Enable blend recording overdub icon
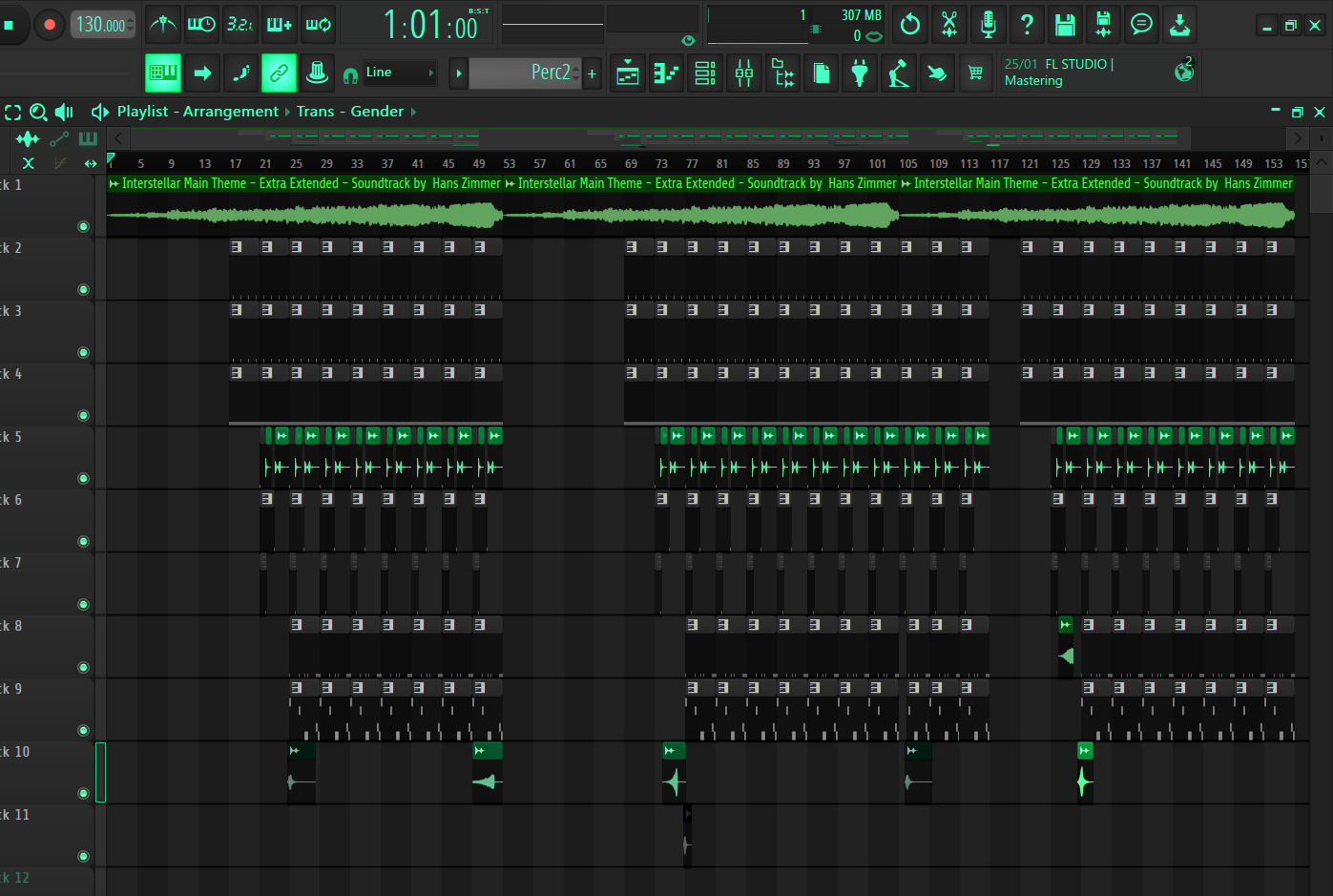1333x896 pixels. (279, 25)
